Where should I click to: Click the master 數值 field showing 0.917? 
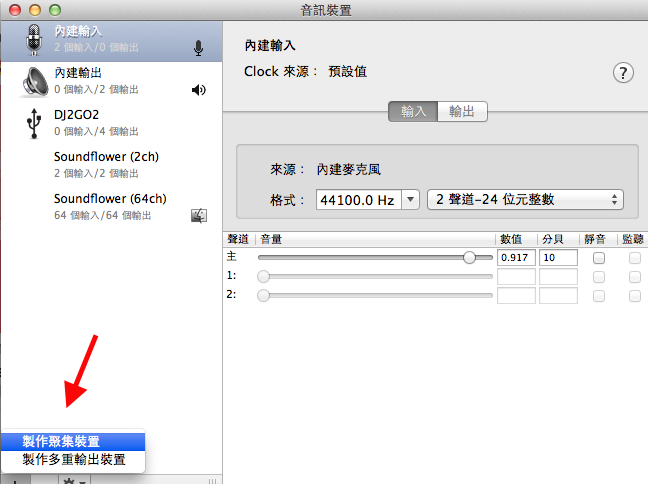[516, 257]
